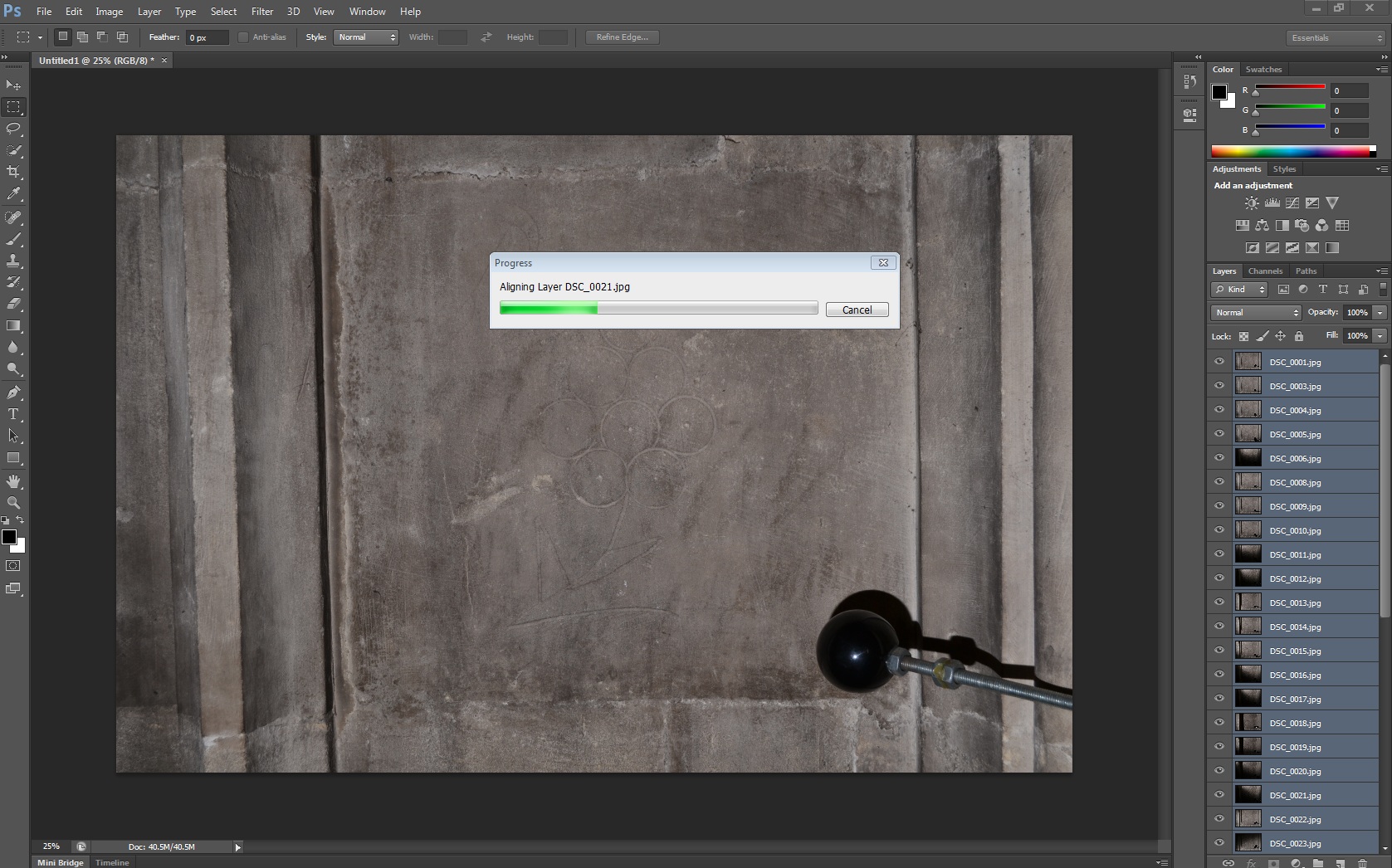
Task: Enable the Anti-alias checkbox
Action: tap(243, 37)
